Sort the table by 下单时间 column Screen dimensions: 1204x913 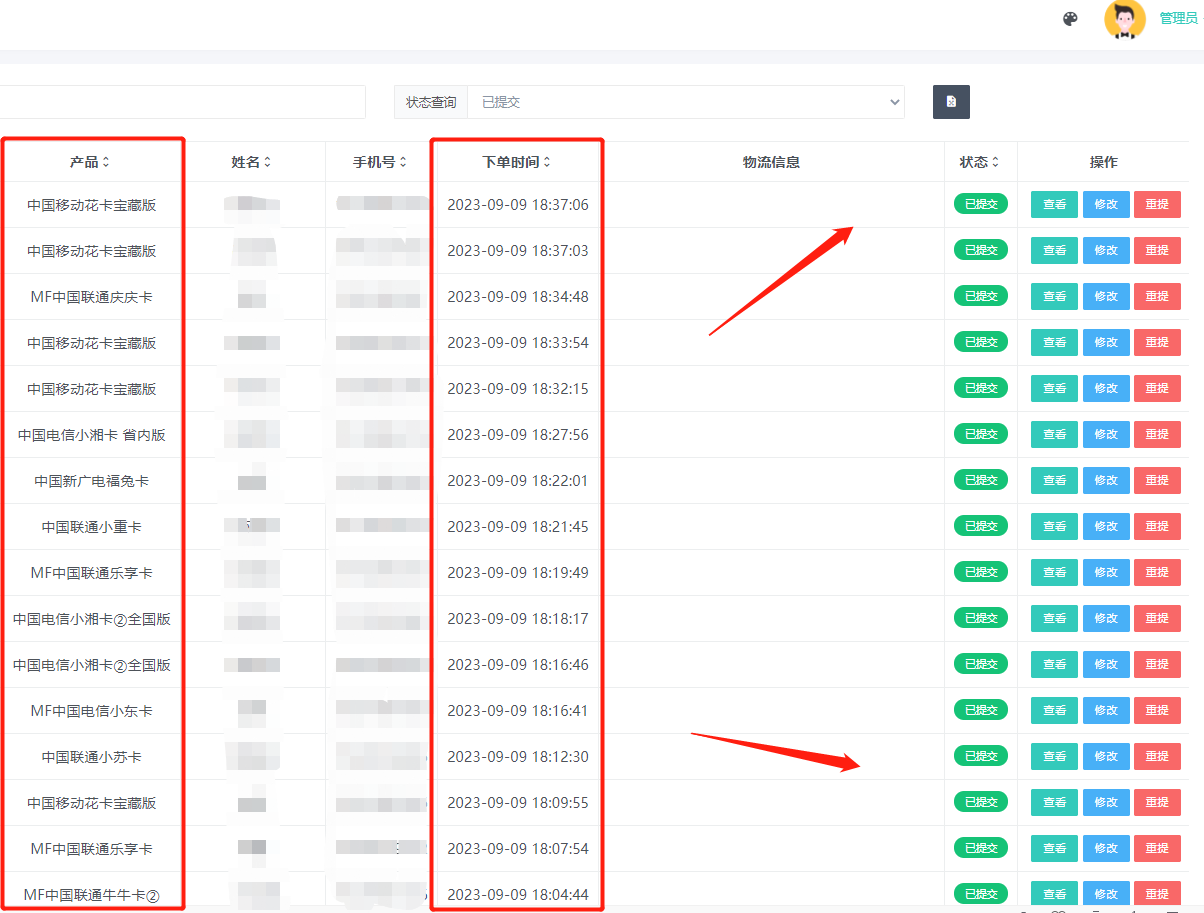point(516,162)
